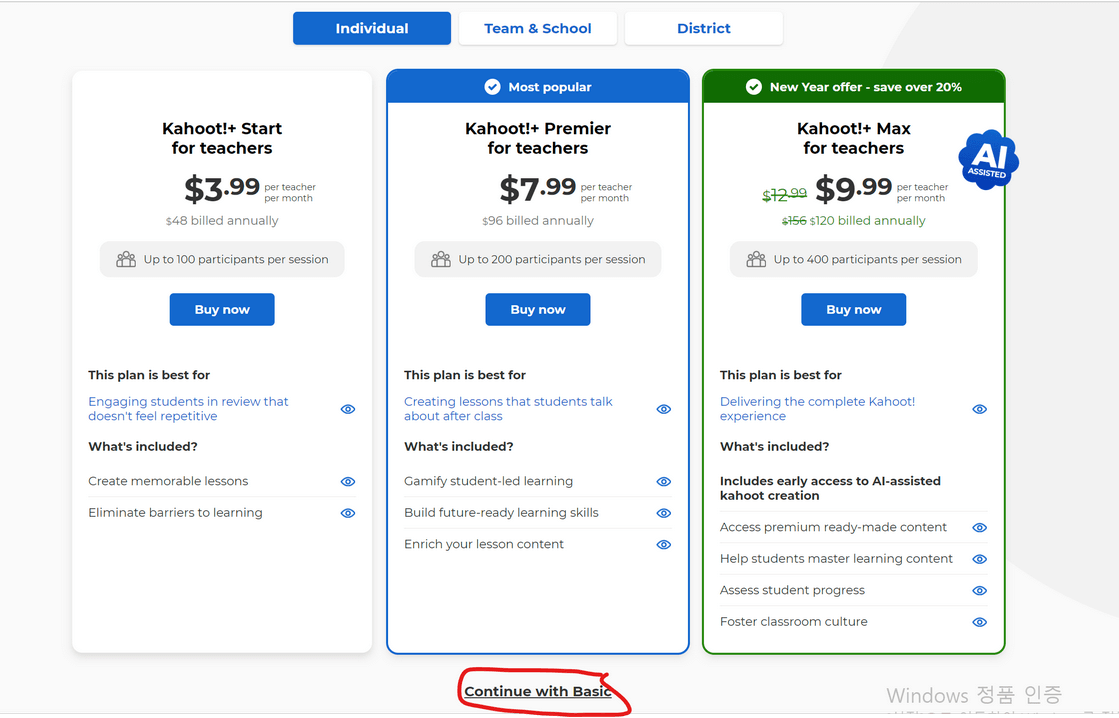Toggle eye icon beside Delivering the complete Kahoot! experience

[x=980, y=409]
